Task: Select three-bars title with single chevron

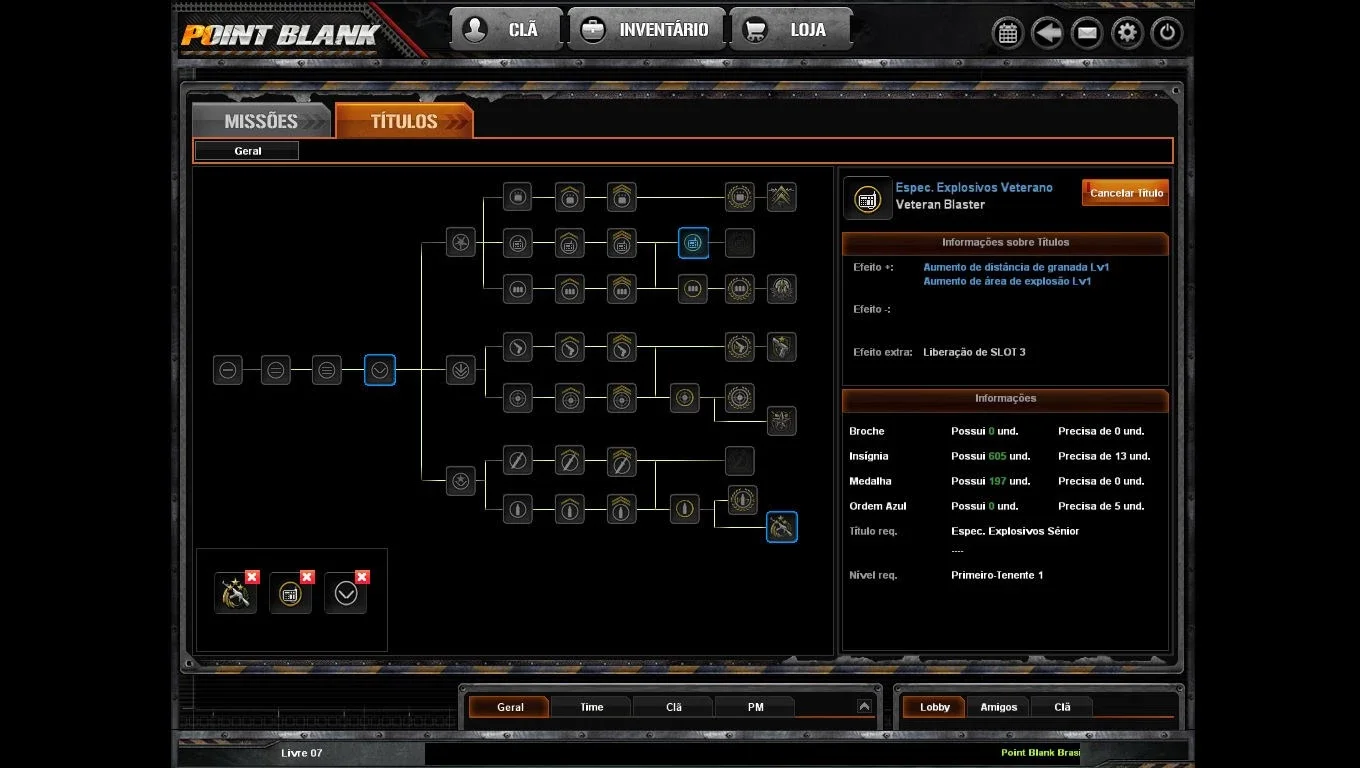Action: click(x=570, y=289)
